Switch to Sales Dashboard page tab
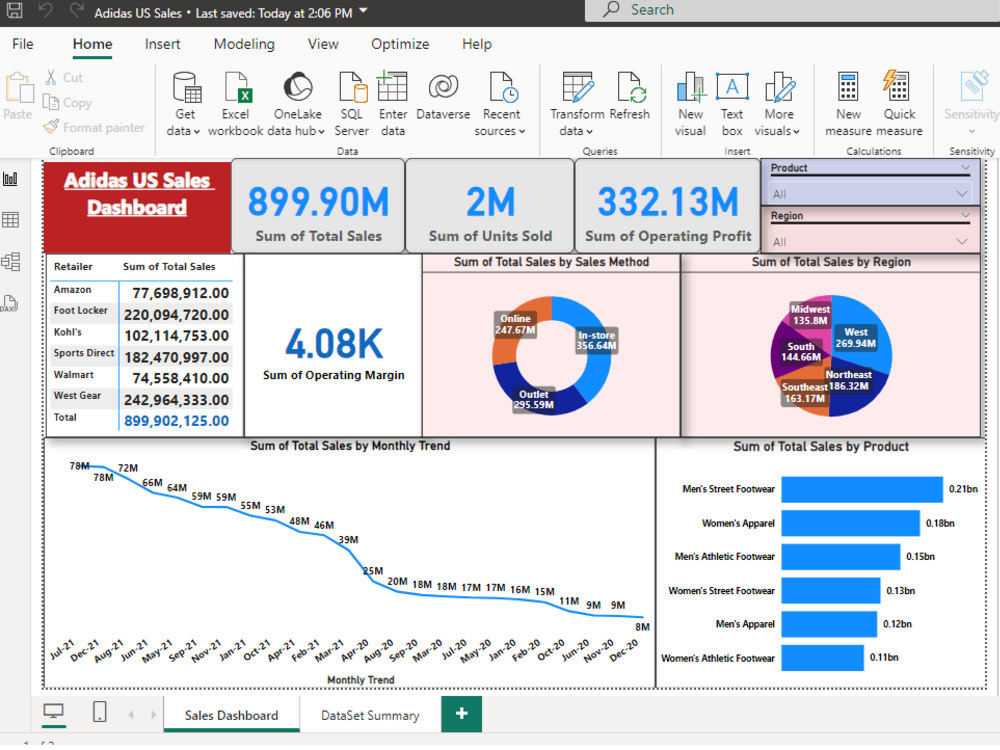Screen dimensions: 1000x750 coord(232,715)
